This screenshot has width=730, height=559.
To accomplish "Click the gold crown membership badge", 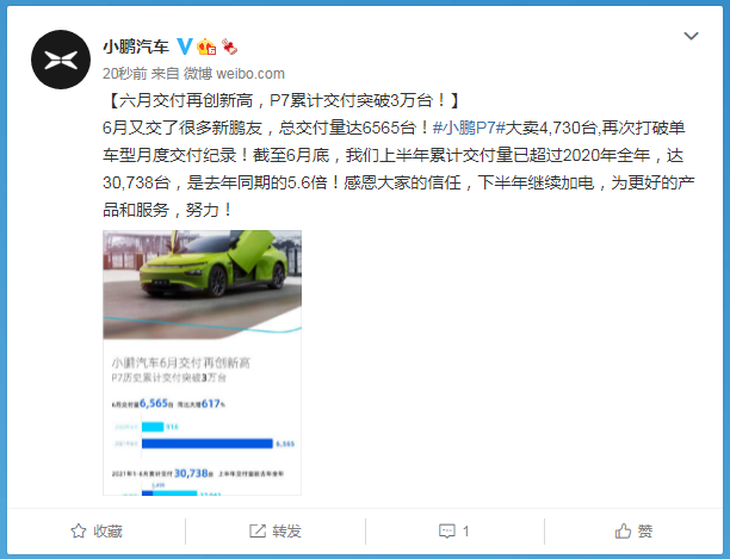I will [206, 47].
